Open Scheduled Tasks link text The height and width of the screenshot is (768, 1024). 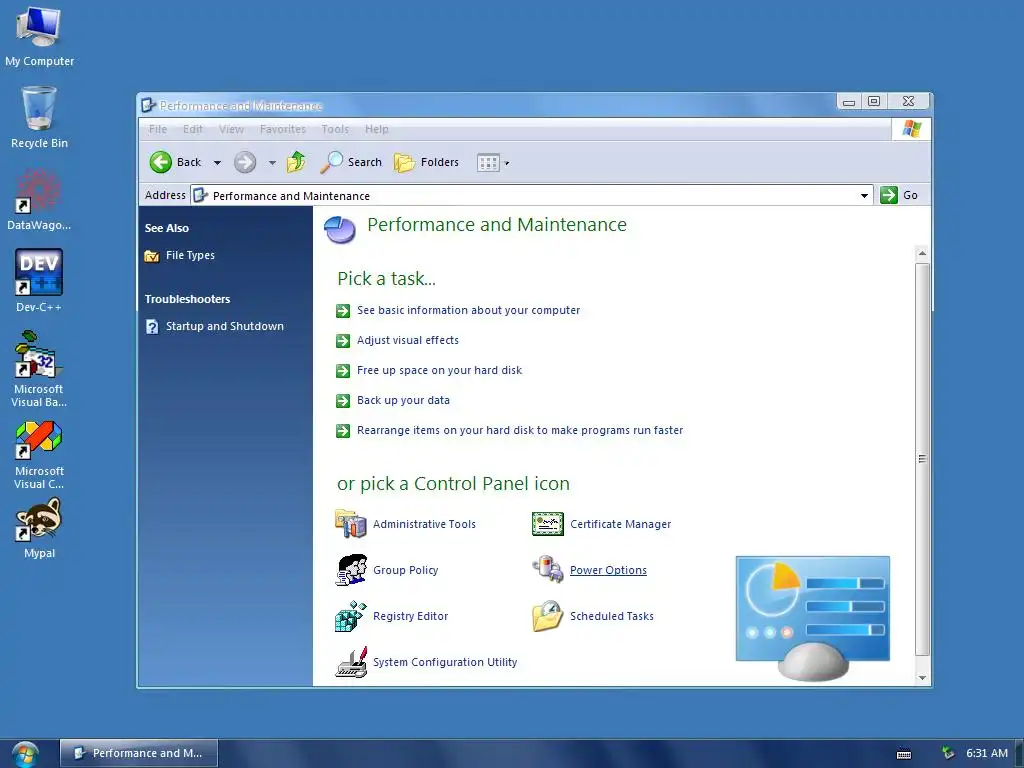tap(611, 616)
